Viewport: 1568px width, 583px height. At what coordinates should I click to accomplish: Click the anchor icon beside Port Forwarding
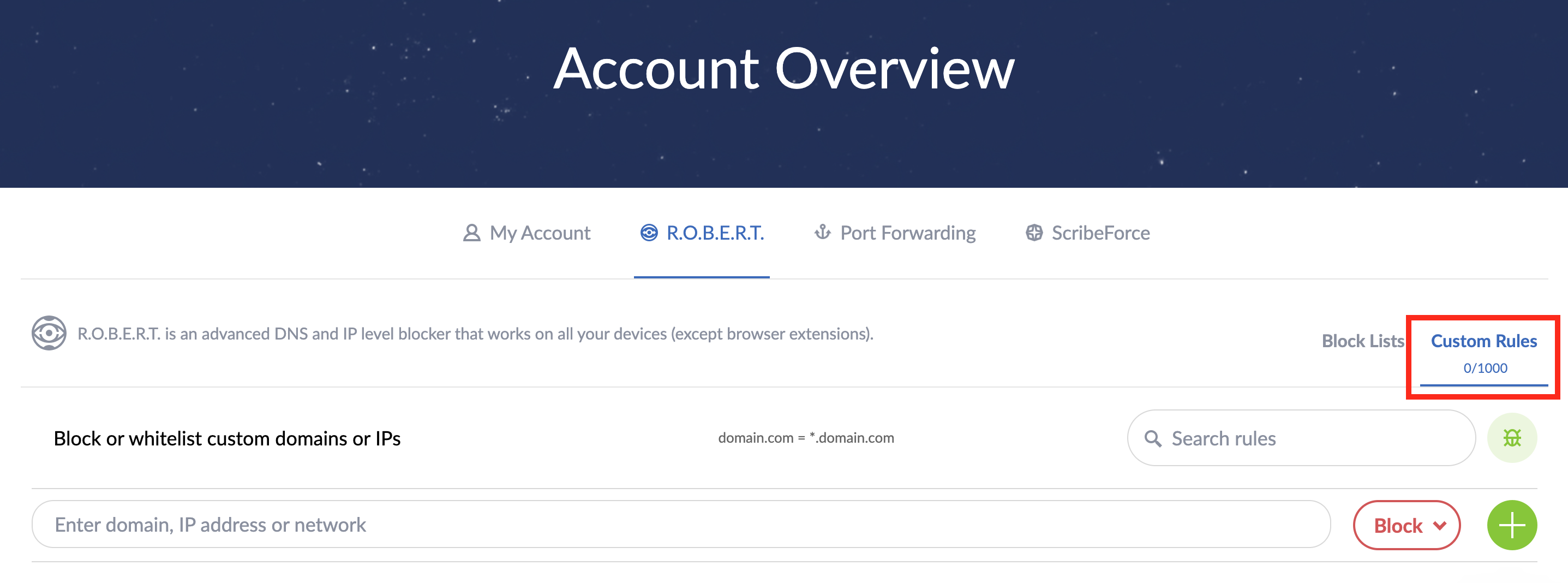pyautogui.click(x=822, y=232)
